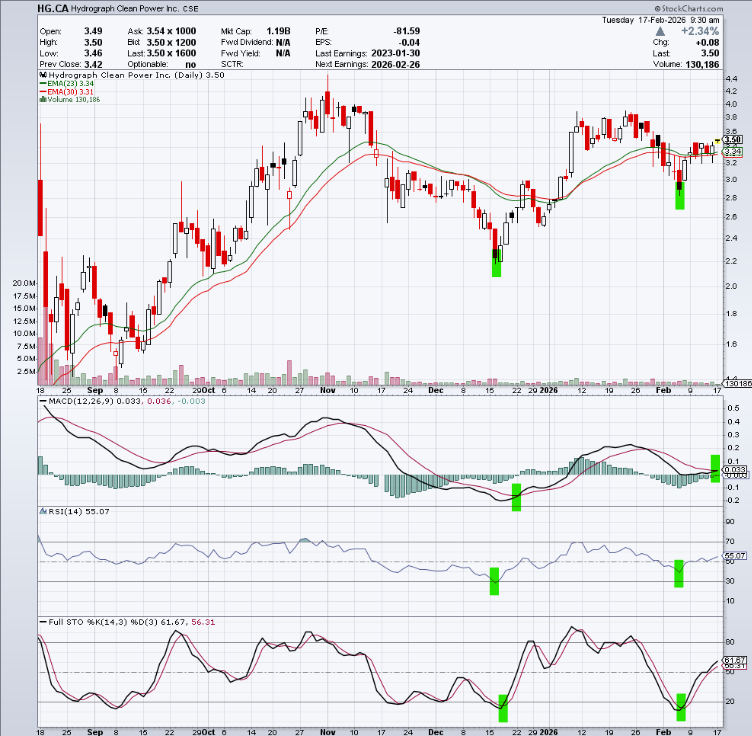
Task: Click the Optionable value no
Action: [x=190, y=64]
